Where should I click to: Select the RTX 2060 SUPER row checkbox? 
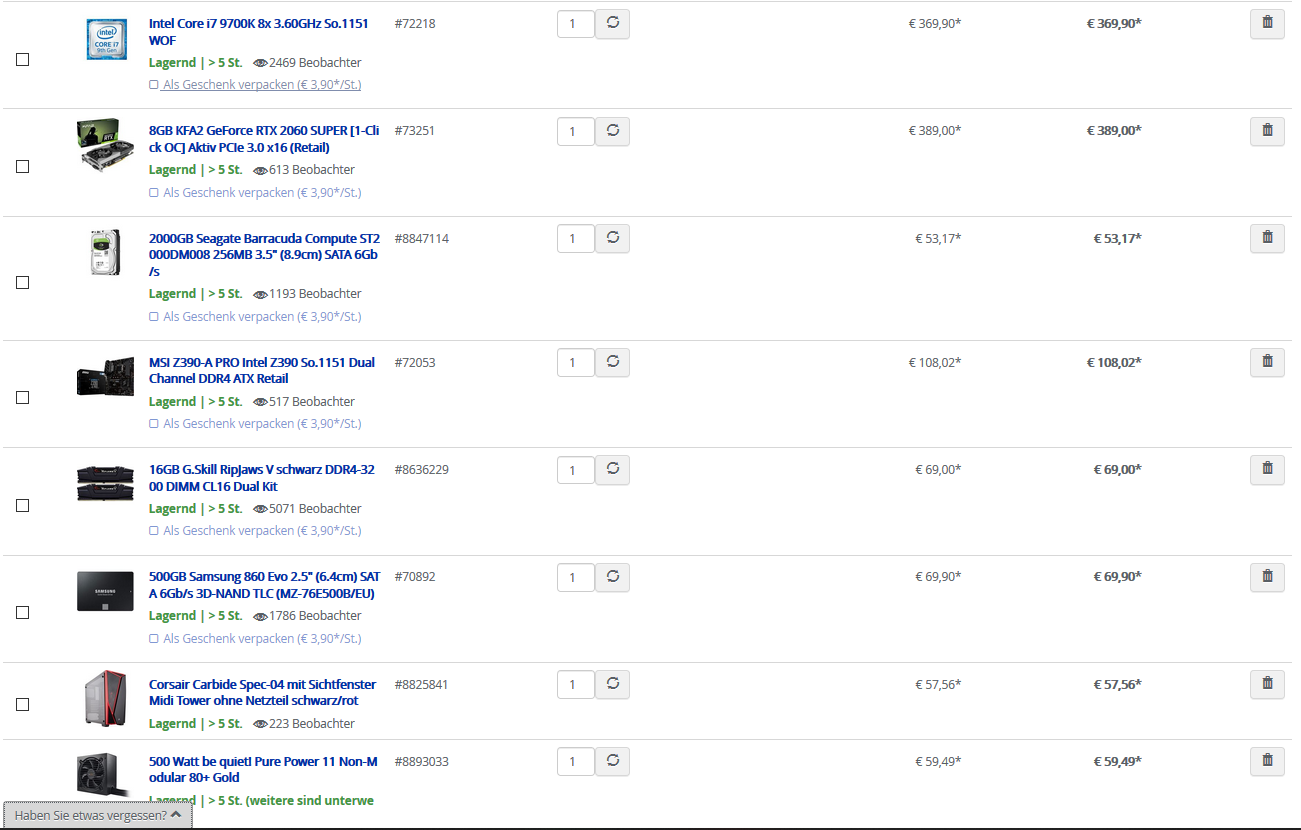(23, 166)
